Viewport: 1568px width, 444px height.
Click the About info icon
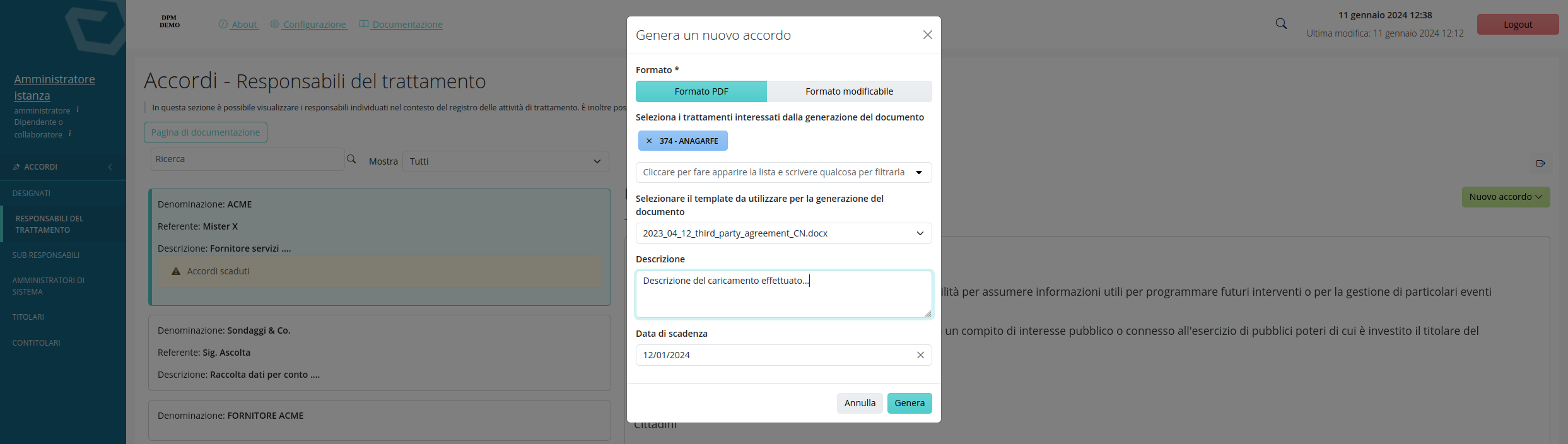pos(223,24)
